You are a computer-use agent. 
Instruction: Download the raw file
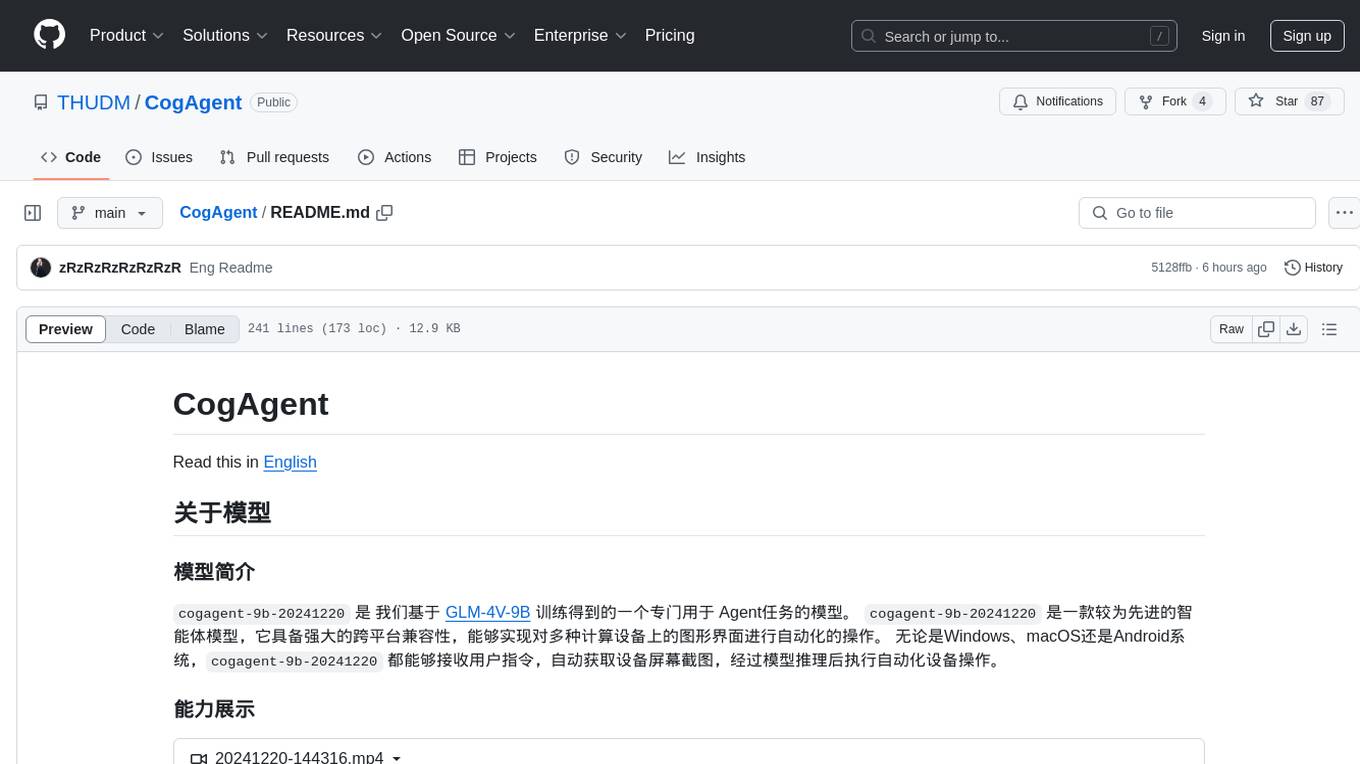pyautogui.click(x=1294, y=329)
